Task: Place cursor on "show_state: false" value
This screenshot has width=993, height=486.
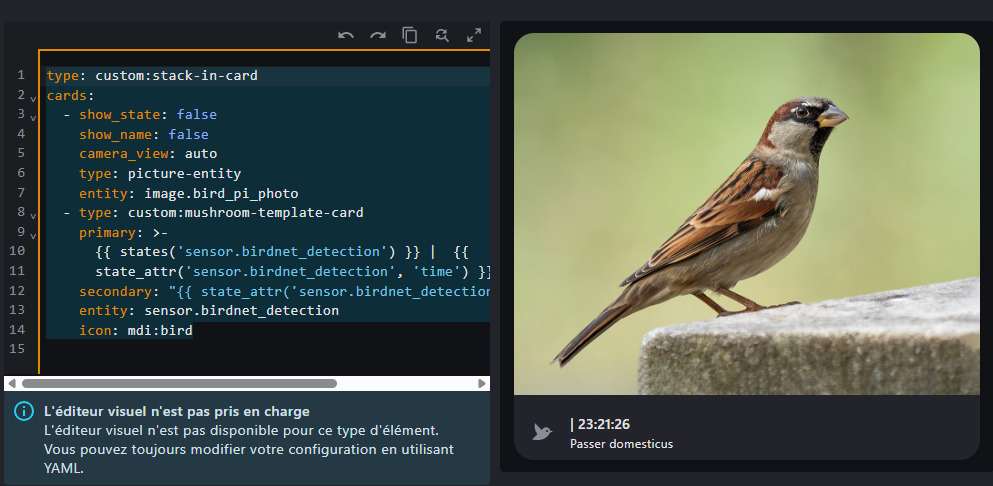Action: click(196, 115)
